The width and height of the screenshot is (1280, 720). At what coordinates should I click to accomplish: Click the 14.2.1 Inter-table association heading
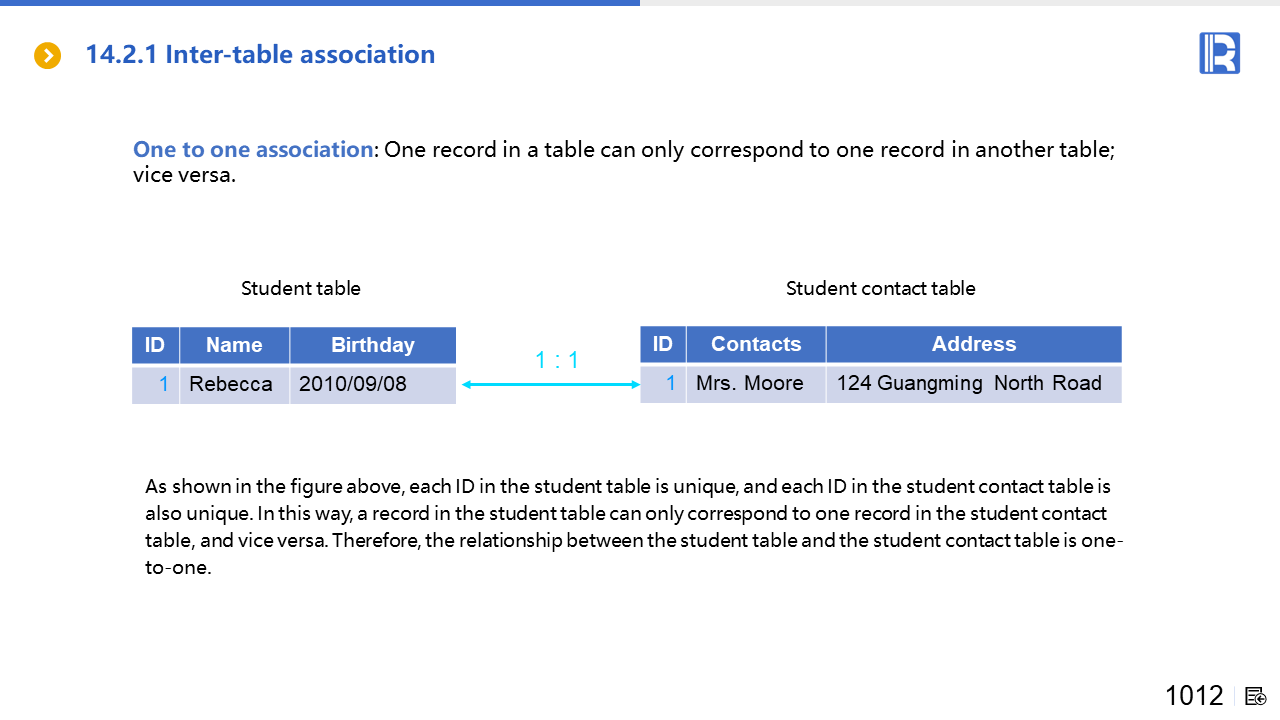[260, 55]
